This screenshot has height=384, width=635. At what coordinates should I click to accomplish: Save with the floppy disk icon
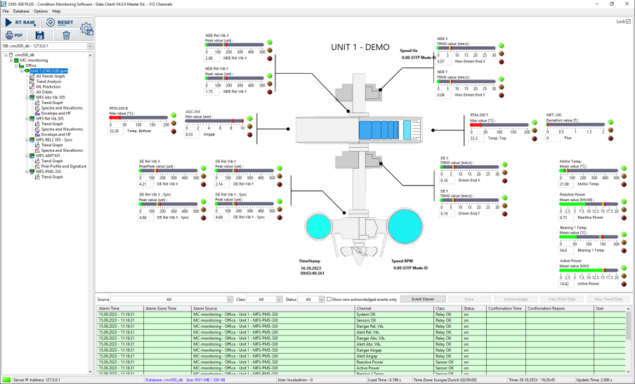(39, 35)
